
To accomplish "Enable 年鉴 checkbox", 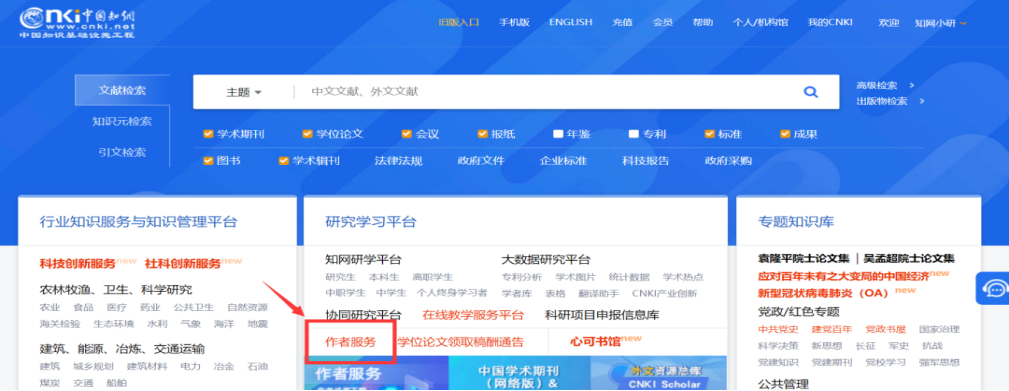I will point(558,134).
